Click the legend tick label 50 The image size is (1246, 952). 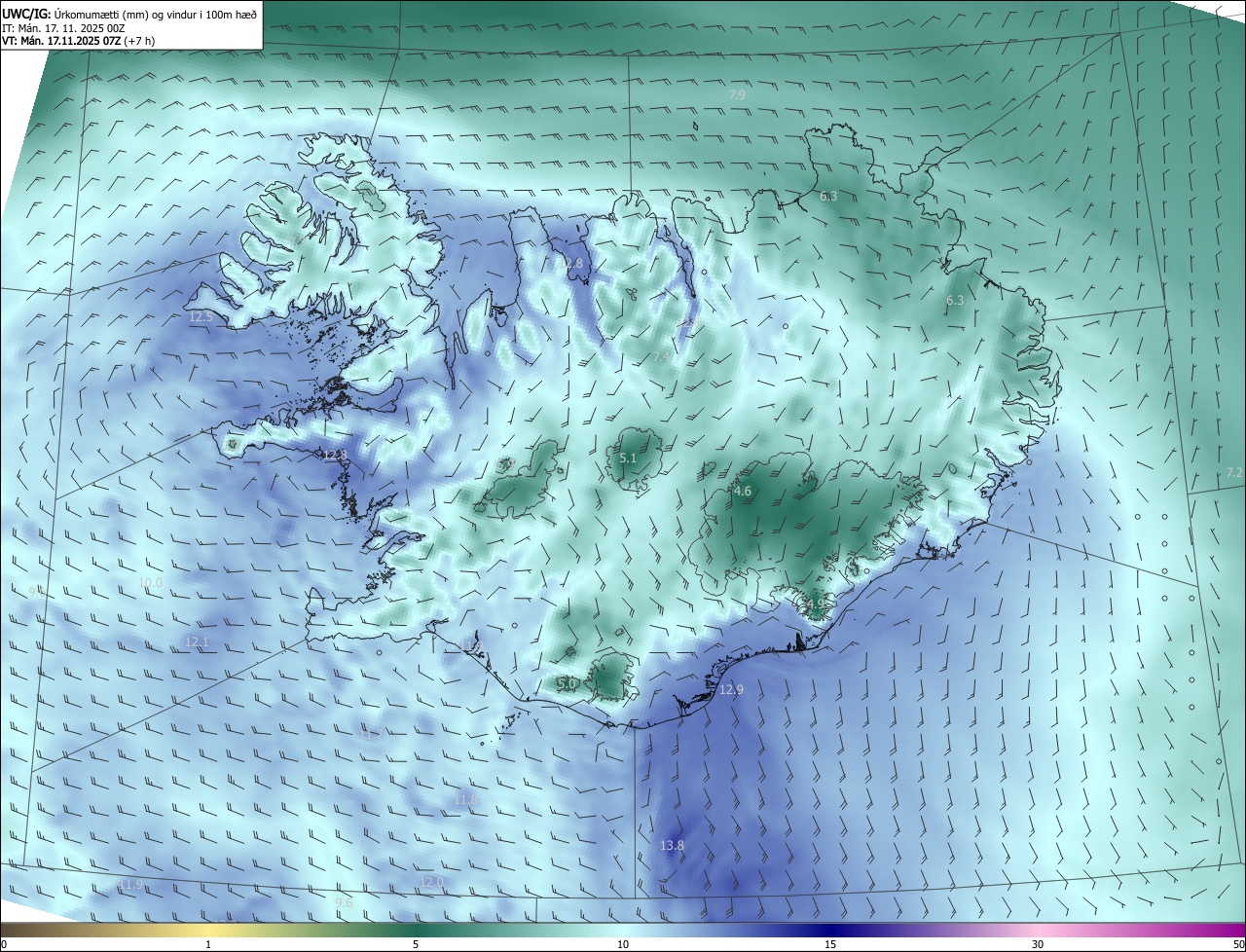coord(1238,944)
